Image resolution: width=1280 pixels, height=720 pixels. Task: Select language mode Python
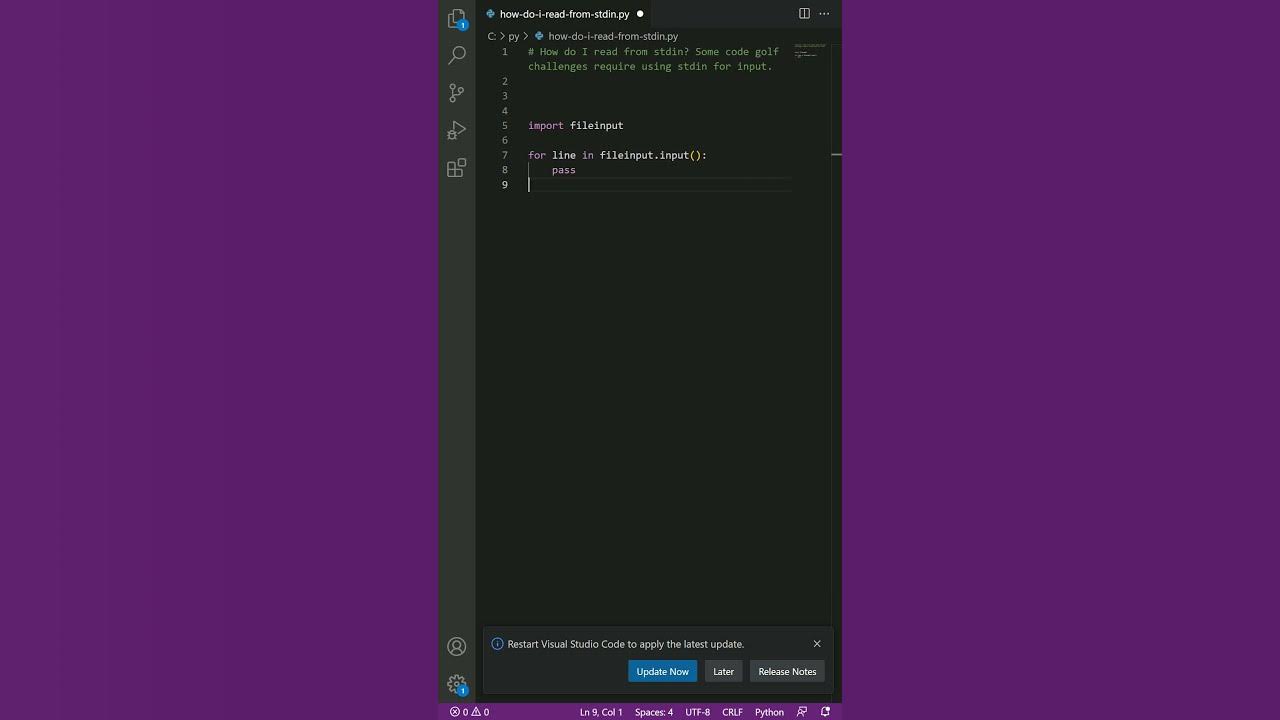click(769, 712)
